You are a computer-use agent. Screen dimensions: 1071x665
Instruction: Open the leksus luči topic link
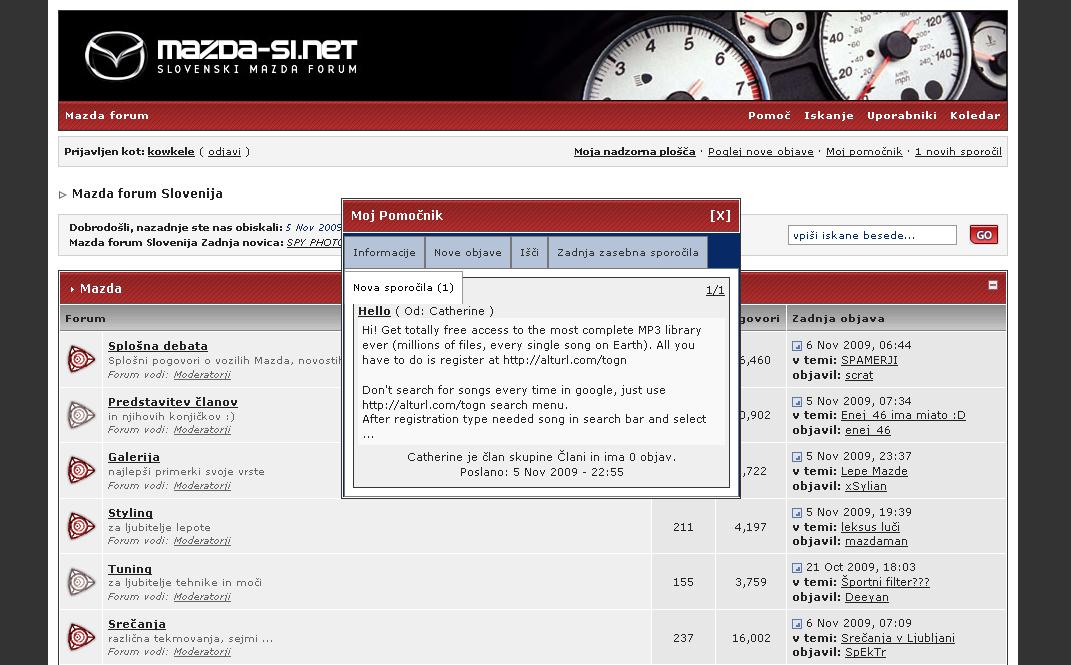870,527
